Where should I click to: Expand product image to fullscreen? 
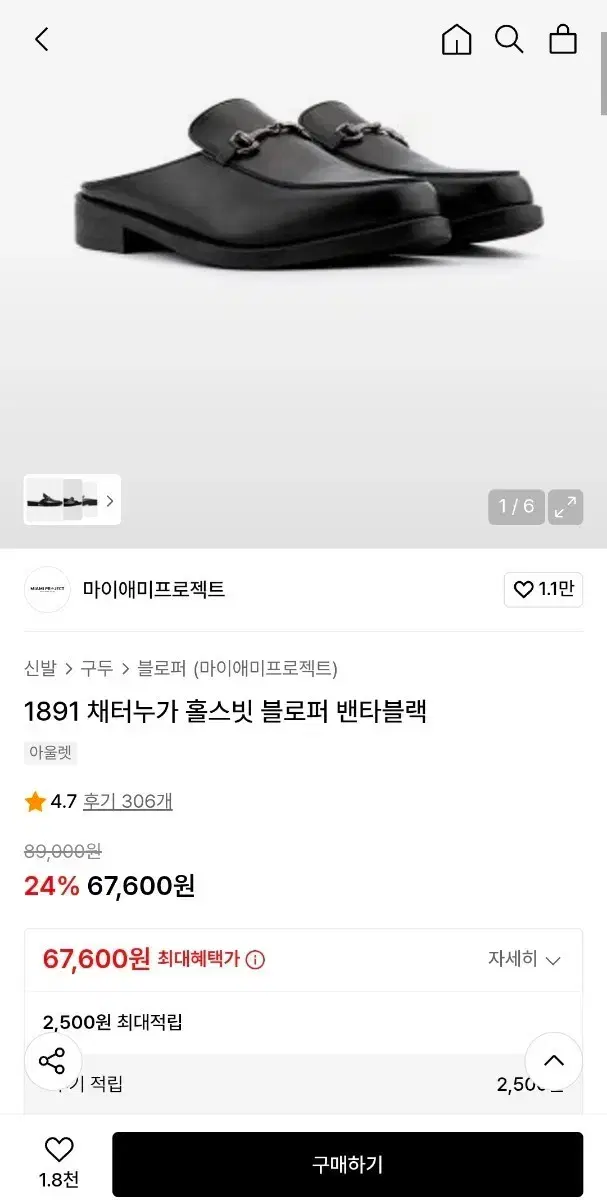(x=566, y=506)
